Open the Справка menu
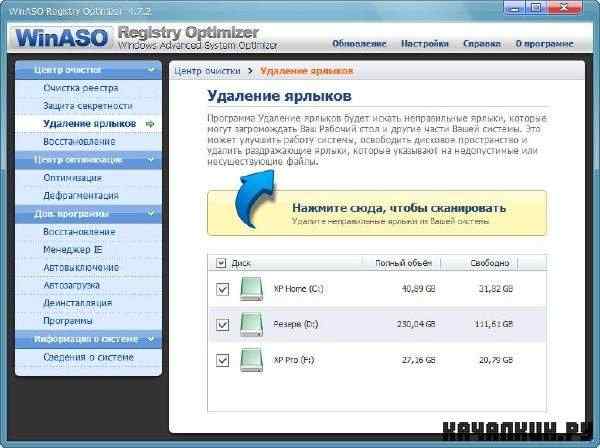Viewport: 600px width, 448px height. coord(482,44)
